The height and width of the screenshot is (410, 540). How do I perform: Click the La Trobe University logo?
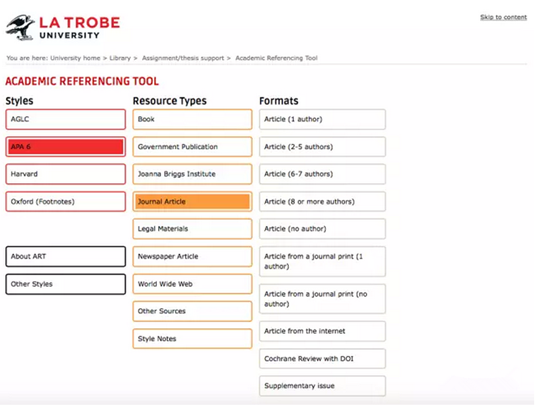[63, 28]
